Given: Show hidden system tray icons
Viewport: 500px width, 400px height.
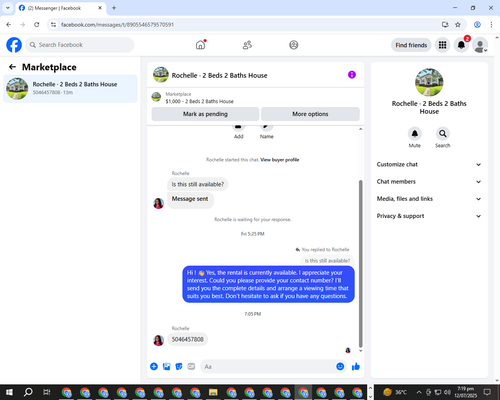Looking at the screenshot, I should point(419,392).
